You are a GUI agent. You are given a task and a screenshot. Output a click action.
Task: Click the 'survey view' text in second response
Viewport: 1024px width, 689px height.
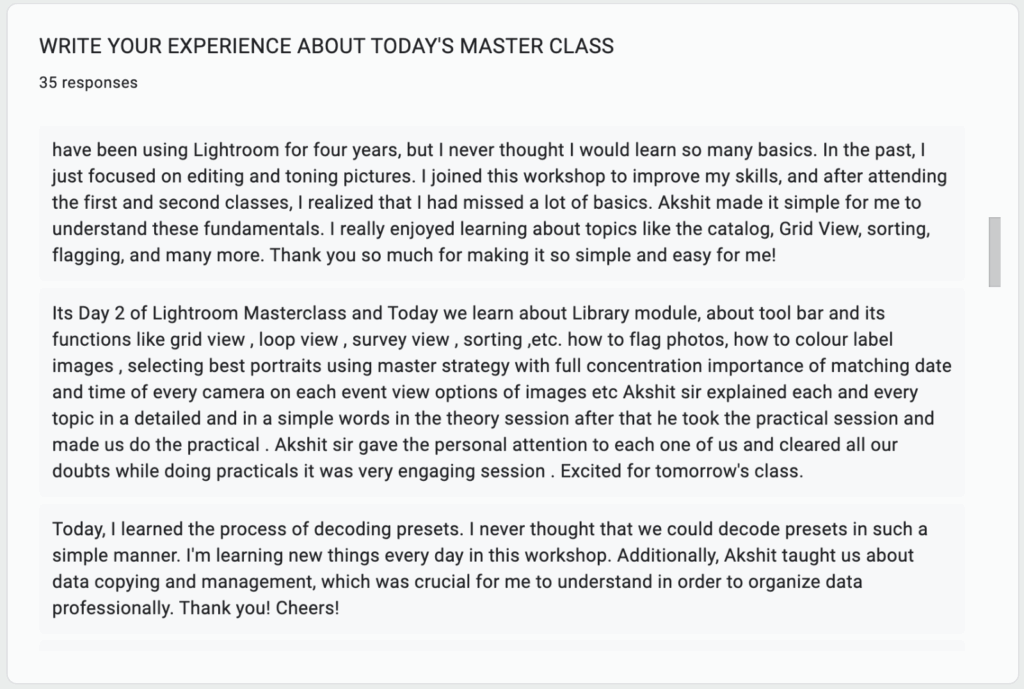[x=400, y=340]
